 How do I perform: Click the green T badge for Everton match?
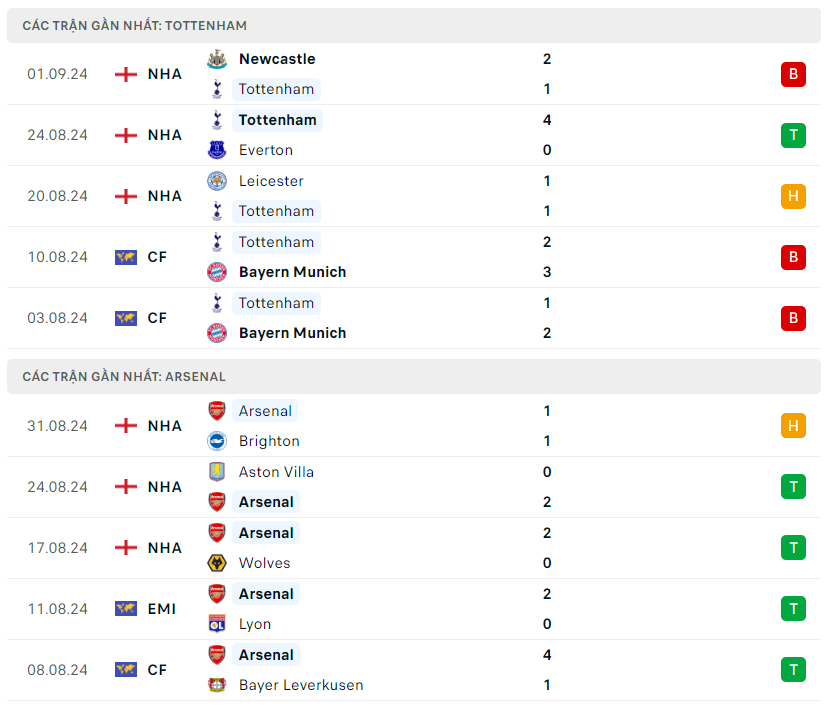[793, 135]
